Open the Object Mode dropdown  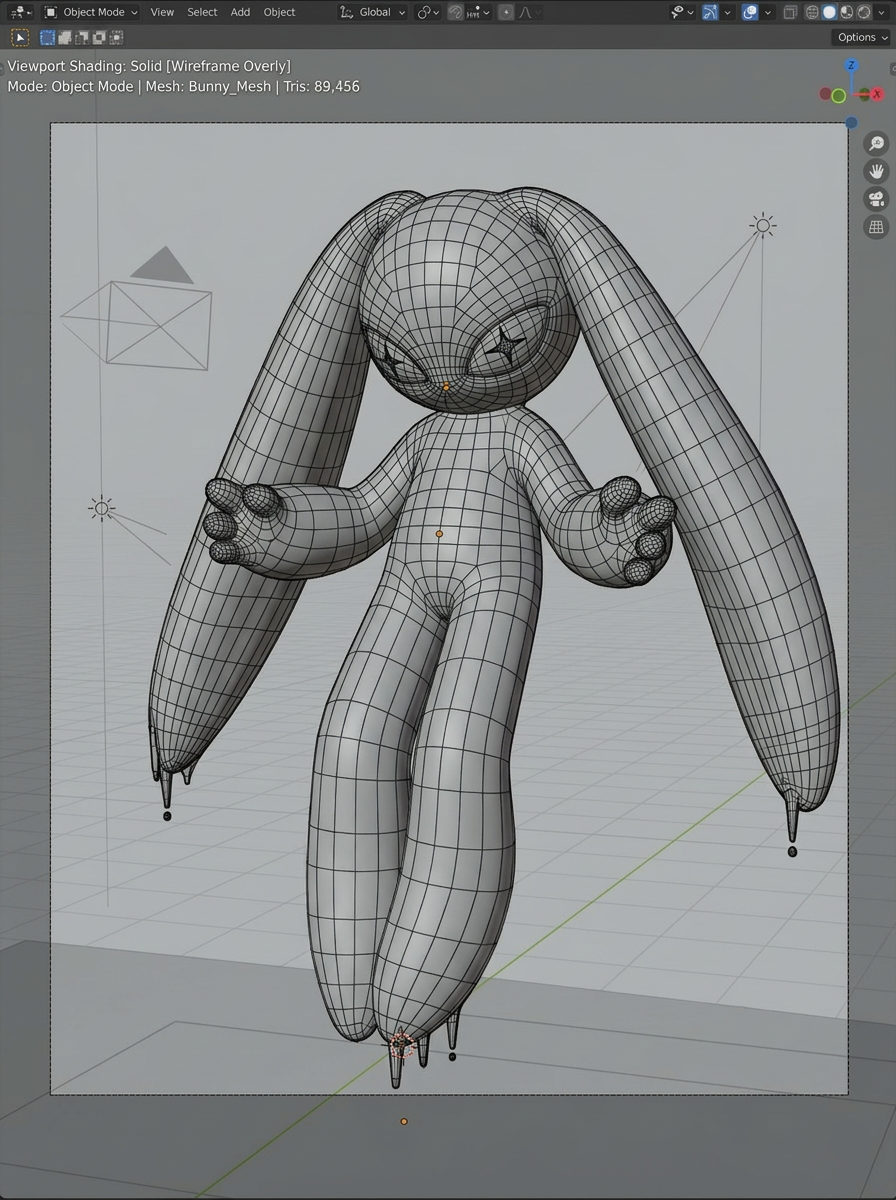[x=92, y=12]
